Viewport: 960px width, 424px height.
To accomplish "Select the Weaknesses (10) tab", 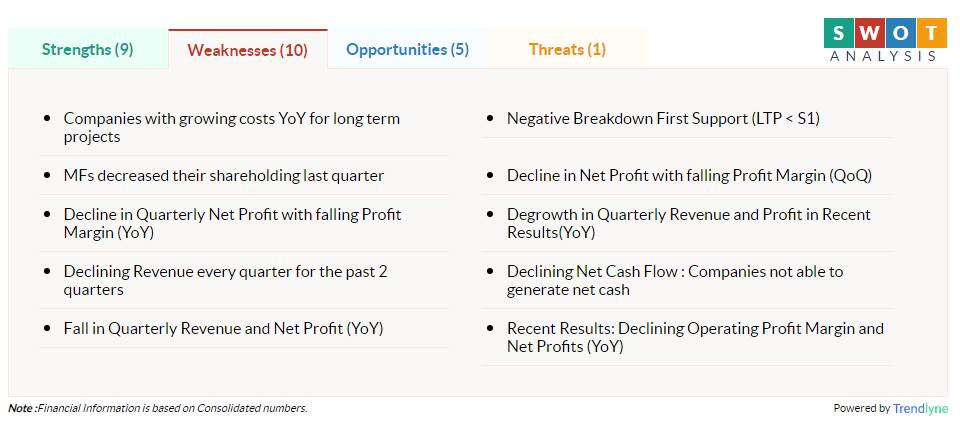I will coord(247,50).
